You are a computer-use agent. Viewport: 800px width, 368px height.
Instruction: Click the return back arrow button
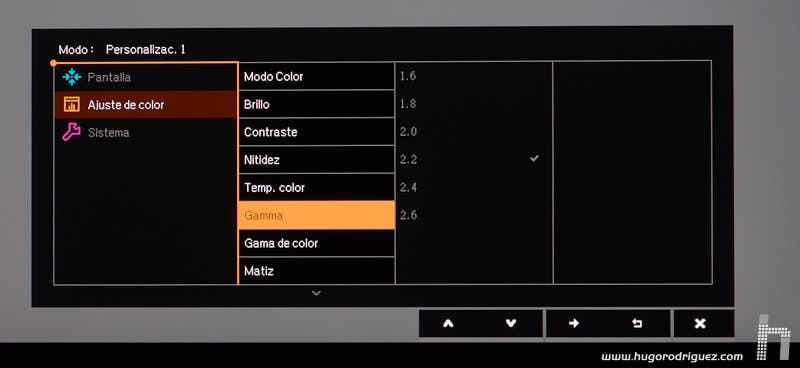click(637, 324)
